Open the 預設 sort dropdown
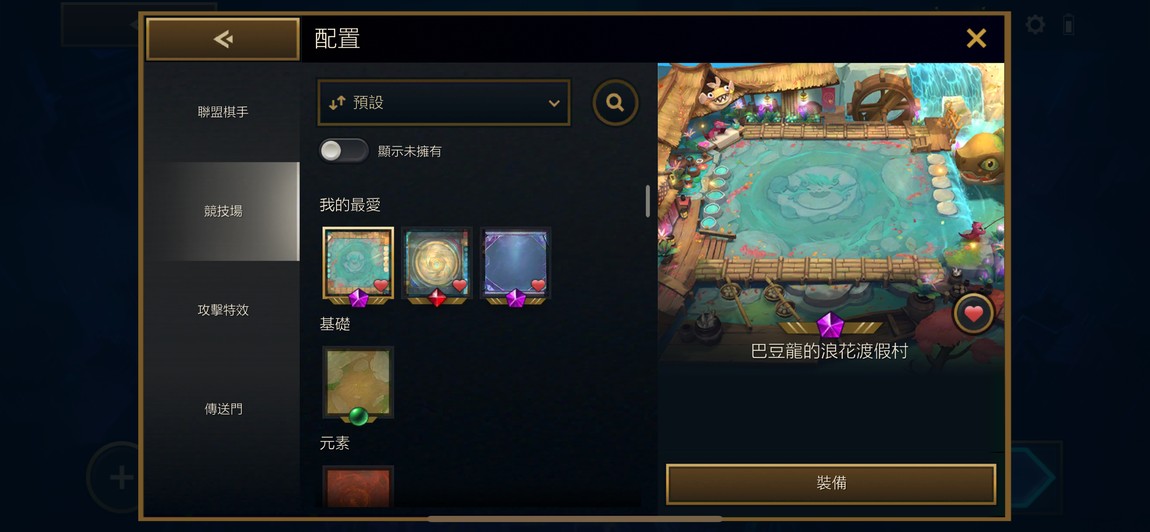The width and height of the screenshot is (1150, 532). click(444, 103)
